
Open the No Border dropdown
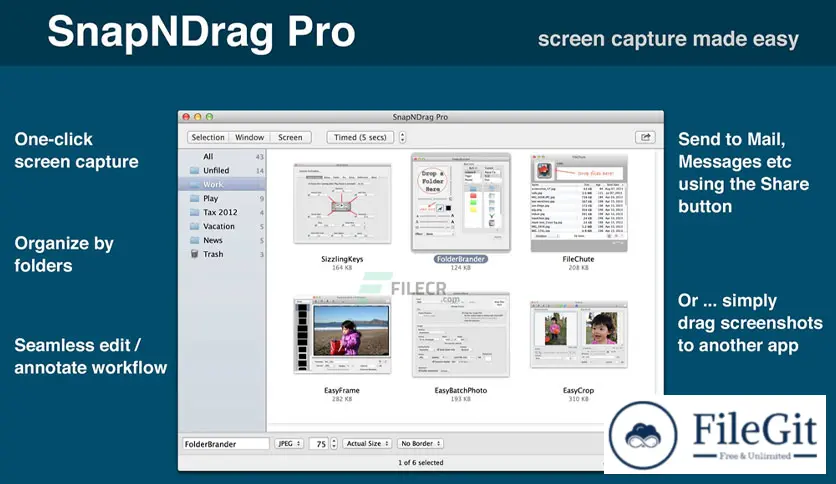[x=421, y=443]
